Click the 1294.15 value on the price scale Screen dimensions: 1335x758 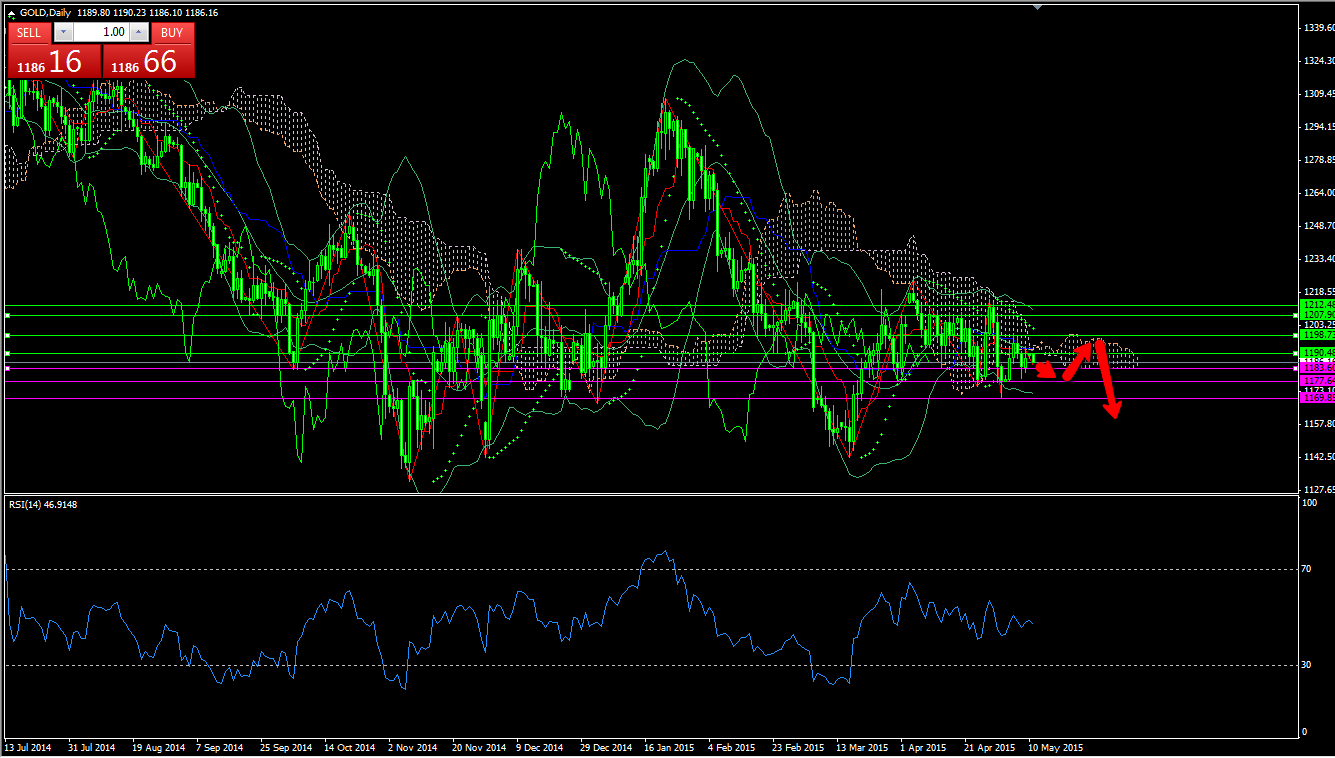pos(1319,127)
